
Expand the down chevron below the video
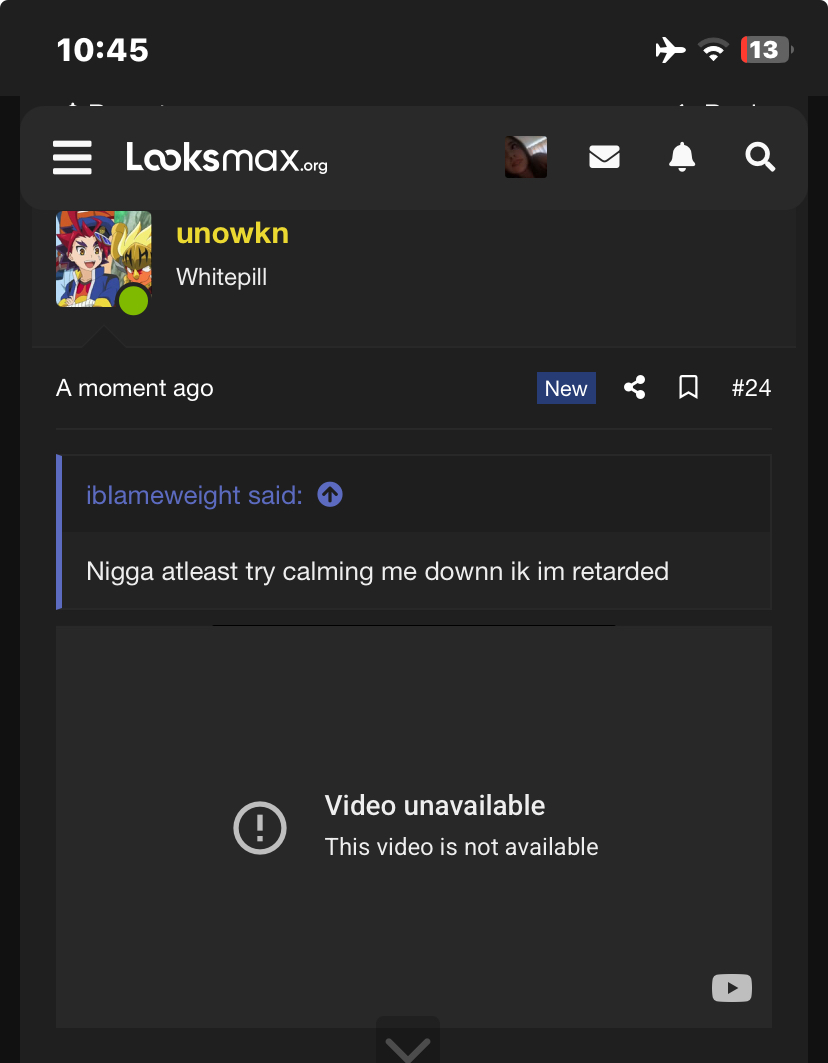tap(407, 1047)
